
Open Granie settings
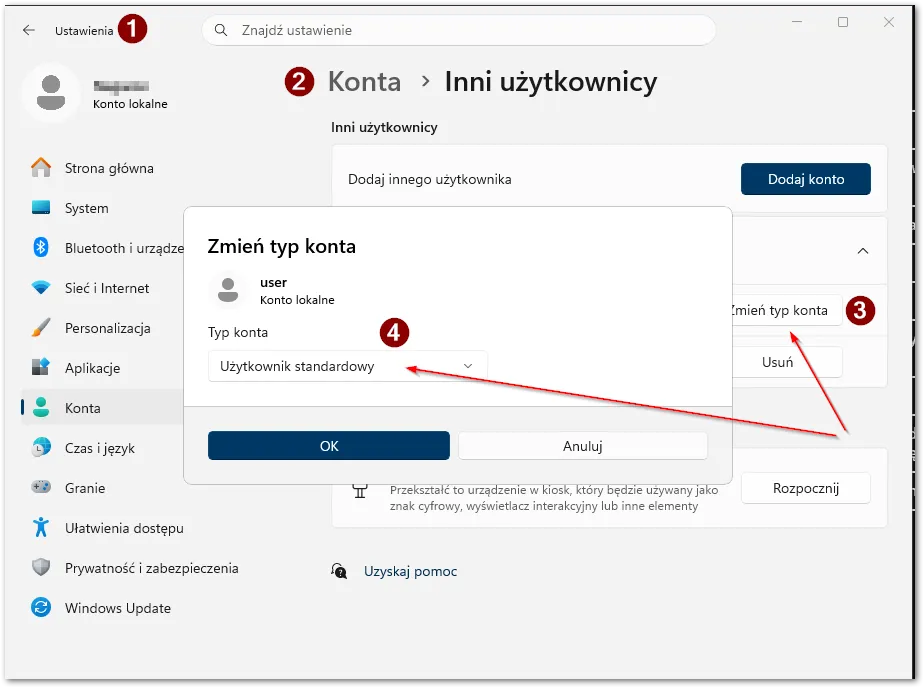click(x=85, y=488)
